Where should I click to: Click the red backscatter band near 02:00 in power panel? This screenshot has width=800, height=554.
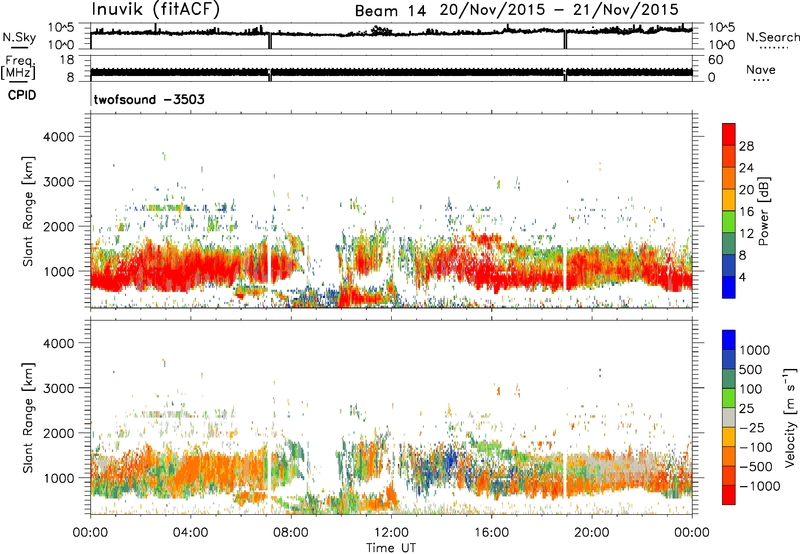pos(140,270)
